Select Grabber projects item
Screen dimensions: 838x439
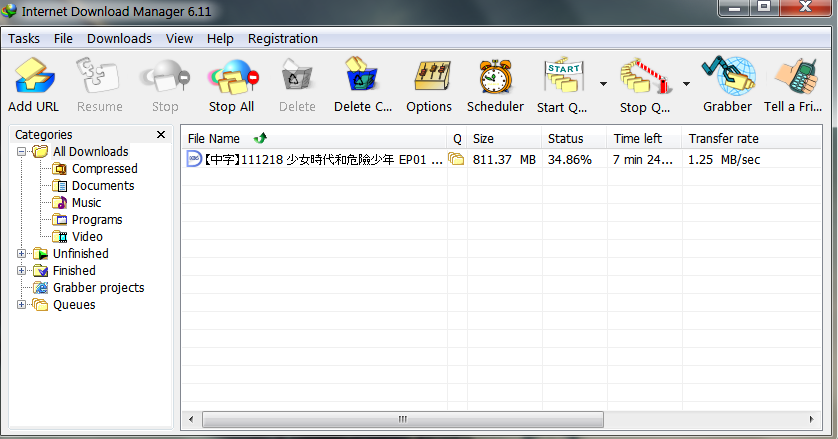[98, 288]
